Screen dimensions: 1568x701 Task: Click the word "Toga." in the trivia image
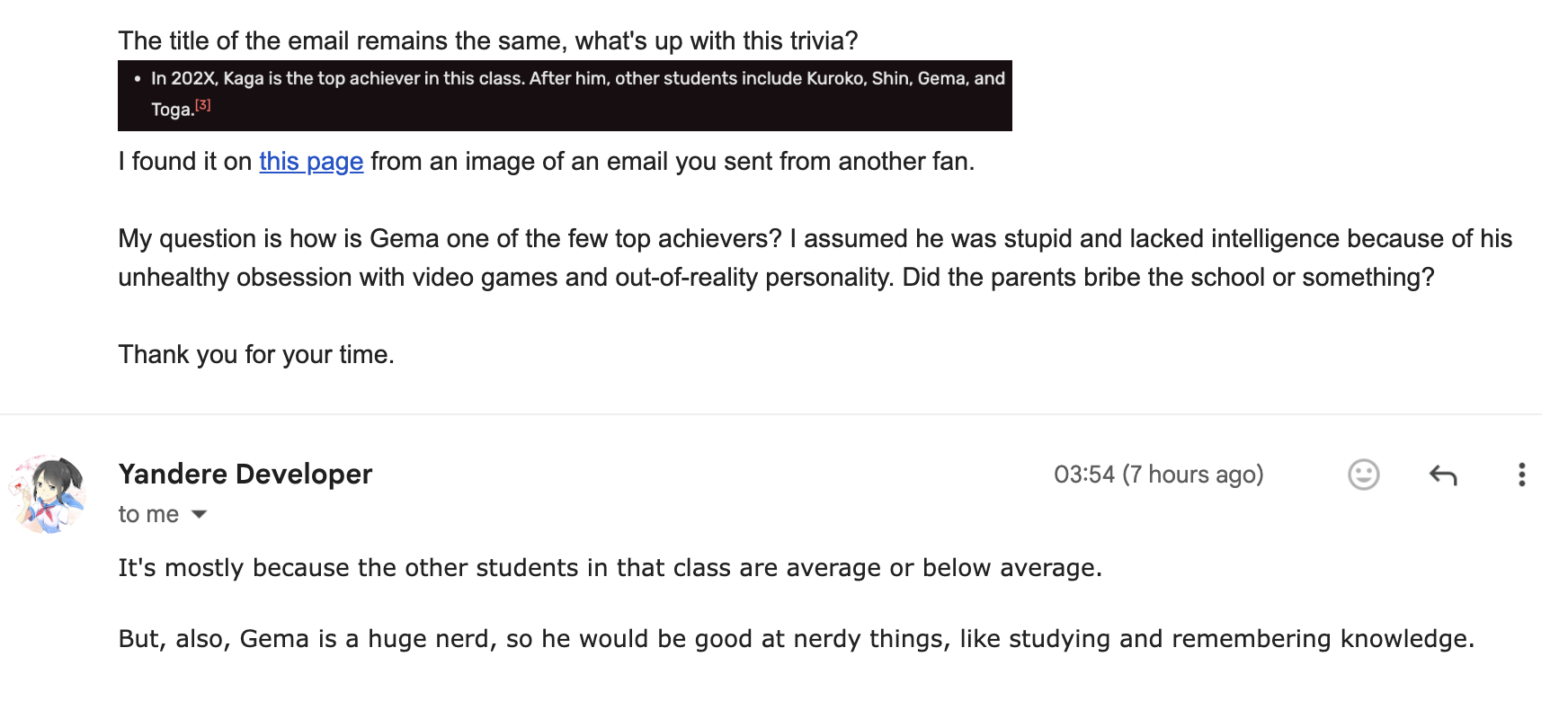click(x=172, y=110)
